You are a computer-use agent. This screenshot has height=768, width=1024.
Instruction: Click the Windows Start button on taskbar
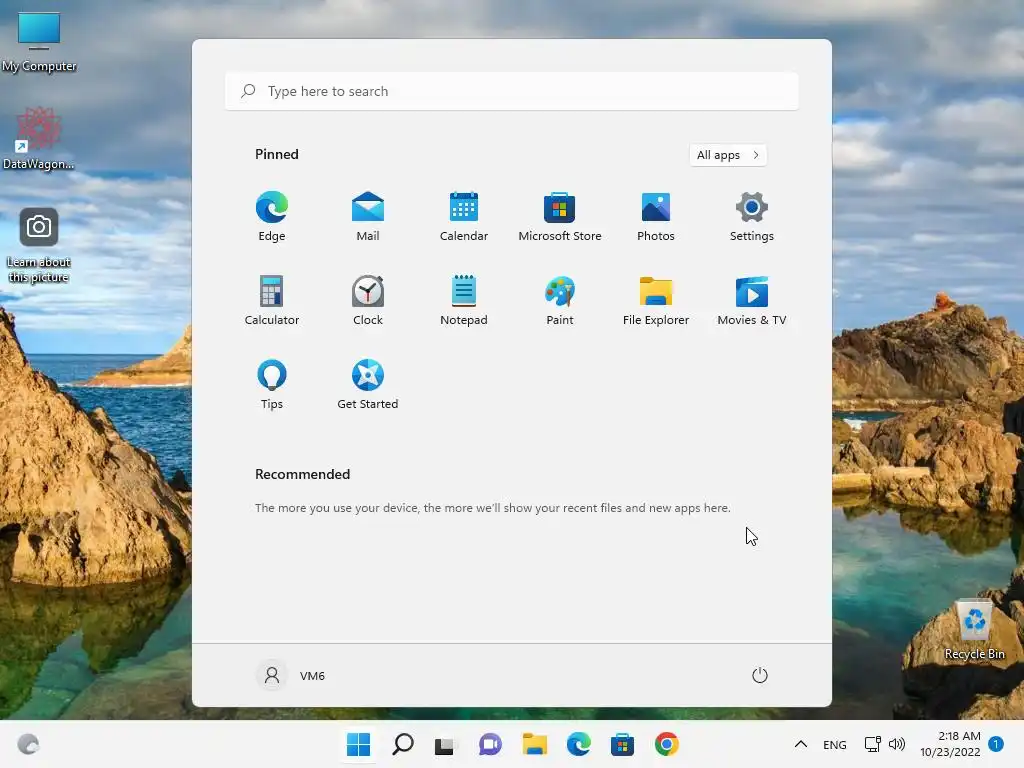click(359, 744)
